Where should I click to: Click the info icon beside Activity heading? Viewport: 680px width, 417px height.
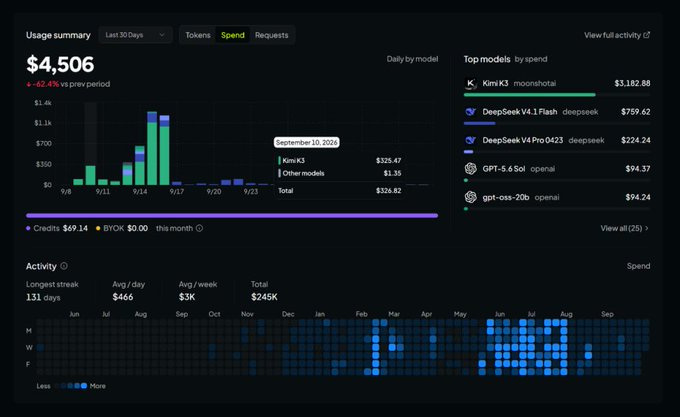[x=64, y=266]
